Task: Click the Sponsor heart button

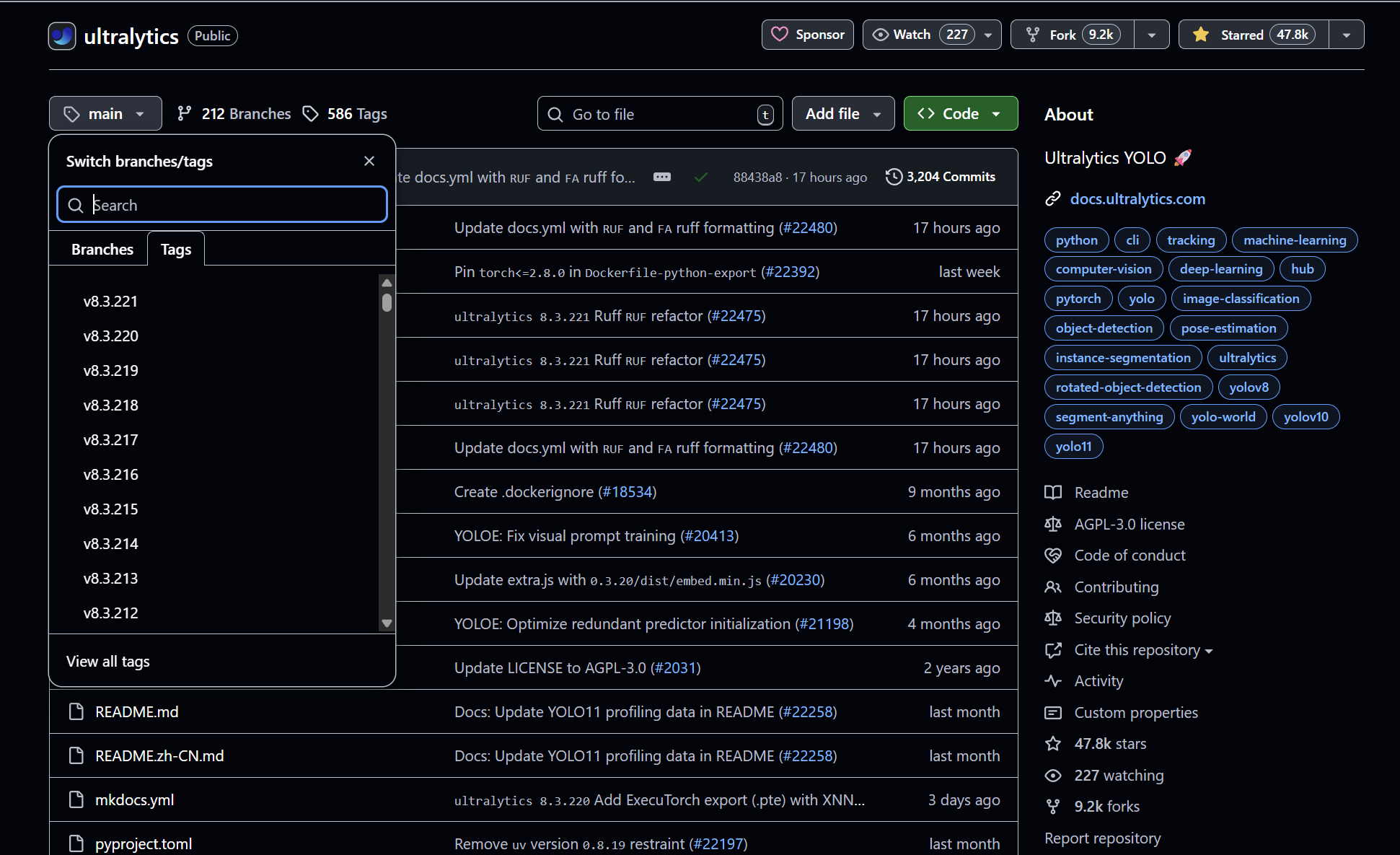Action: click(807, 35)
